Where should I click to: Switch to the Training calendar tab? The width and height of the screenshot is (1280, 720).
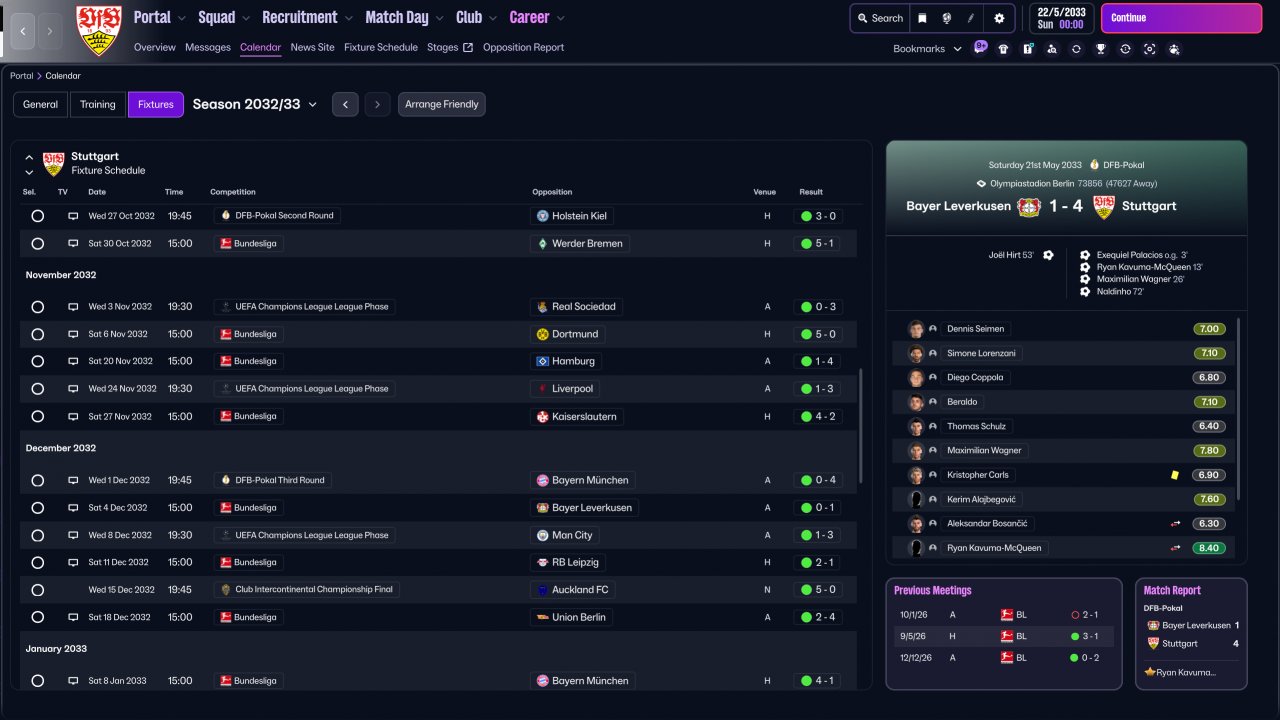click(98, 104)
